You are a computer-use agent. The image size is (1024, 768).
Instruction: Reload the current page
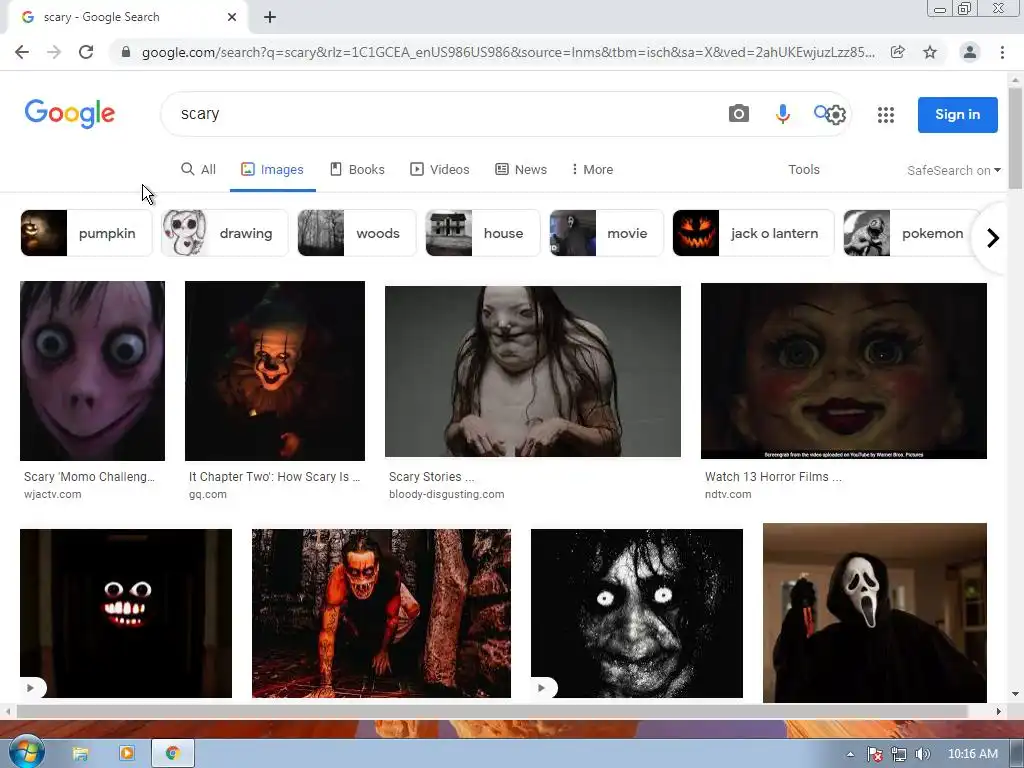pos(86,52)
